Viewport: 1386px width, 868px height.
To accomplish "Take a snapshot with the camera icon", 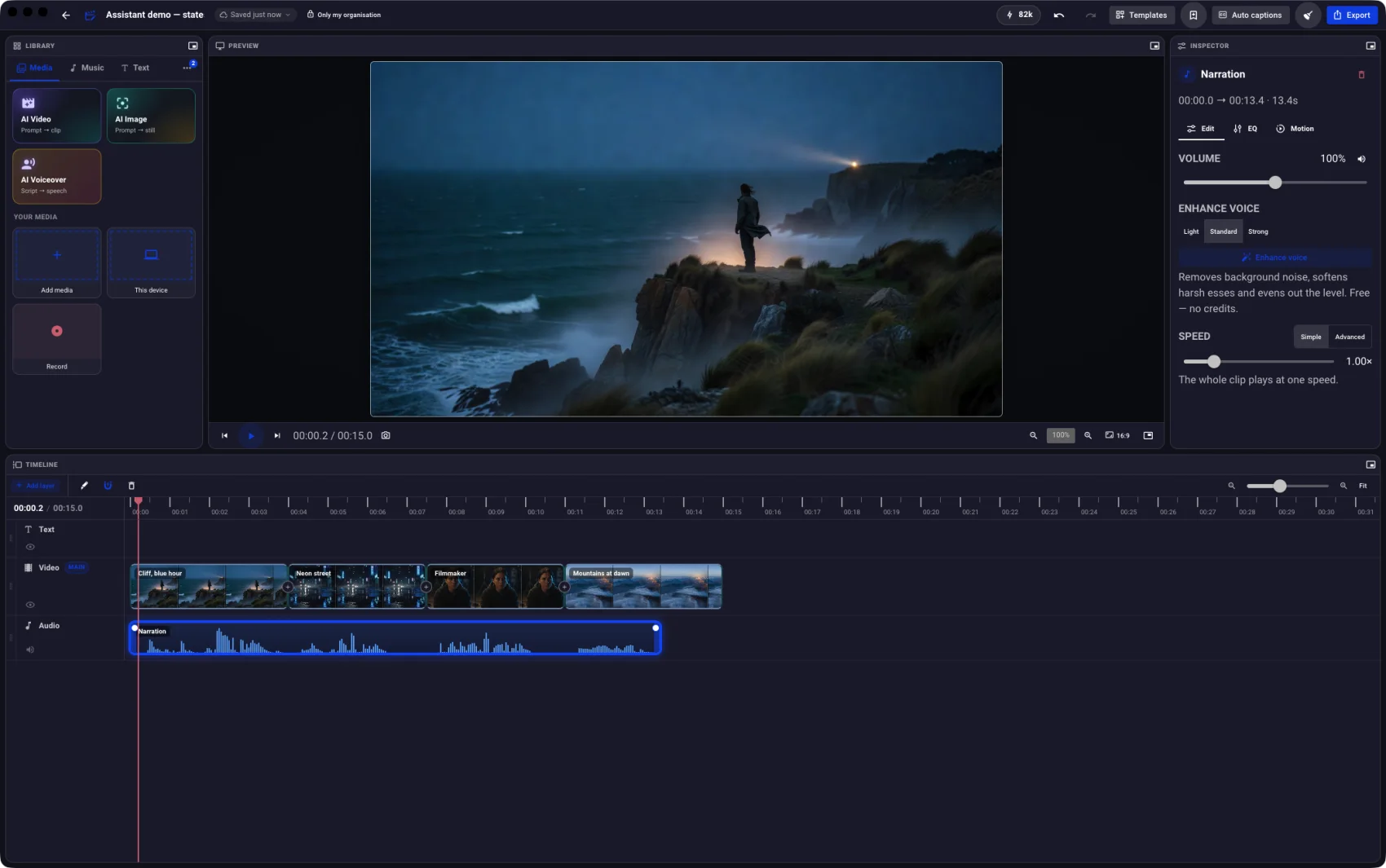I will 386,435.
